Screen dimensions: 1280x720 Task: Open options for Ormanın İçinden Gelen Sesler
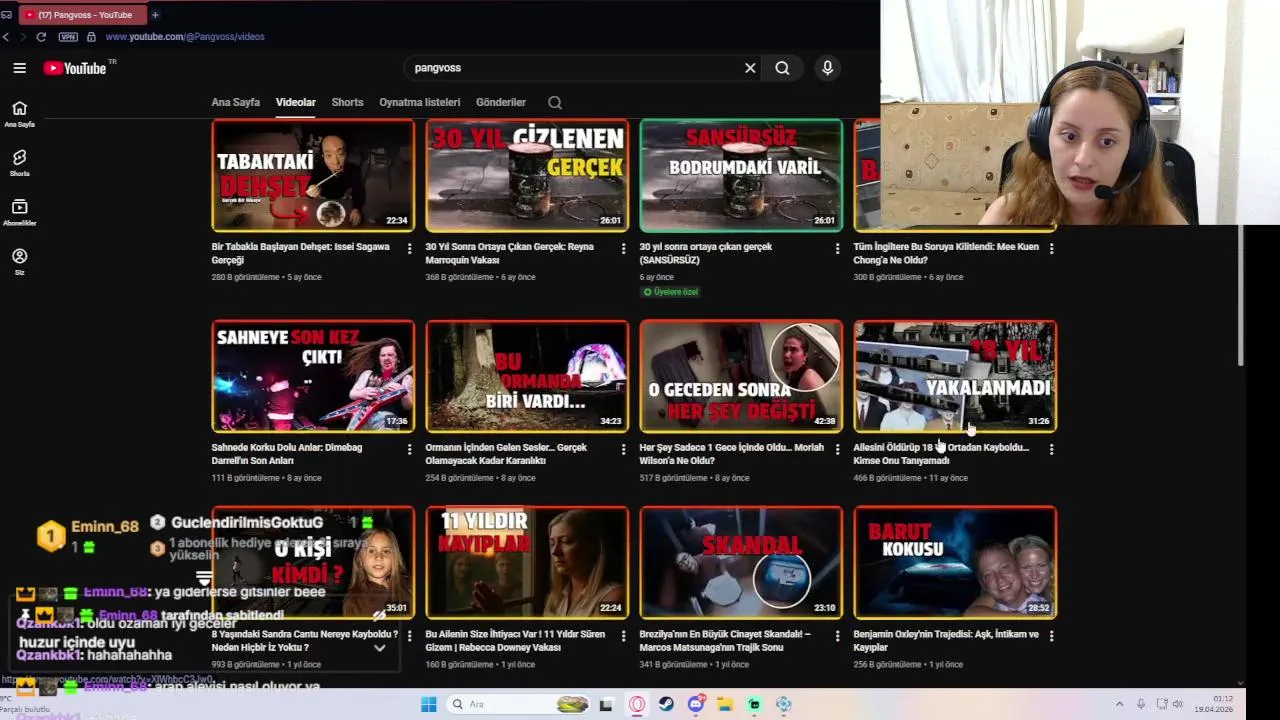[x=623, y=449]
